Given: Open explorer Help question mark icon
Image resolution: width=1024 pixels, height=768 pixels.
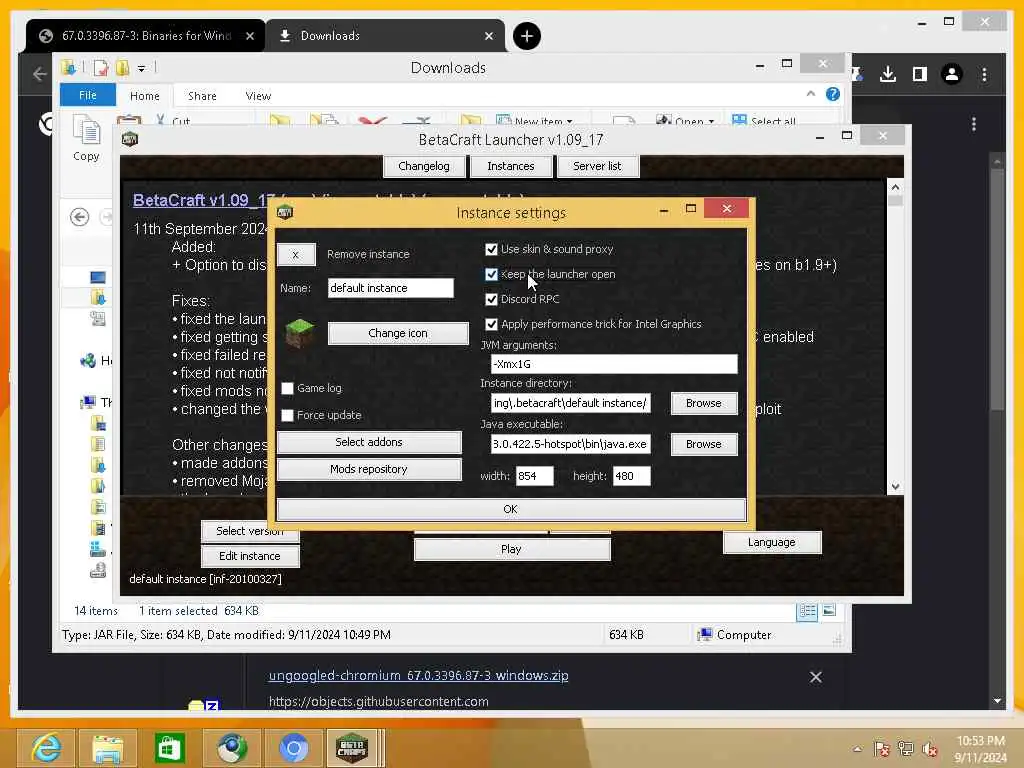Looking at the screenshot, I should pyautogui.click(x=833, y=94).
